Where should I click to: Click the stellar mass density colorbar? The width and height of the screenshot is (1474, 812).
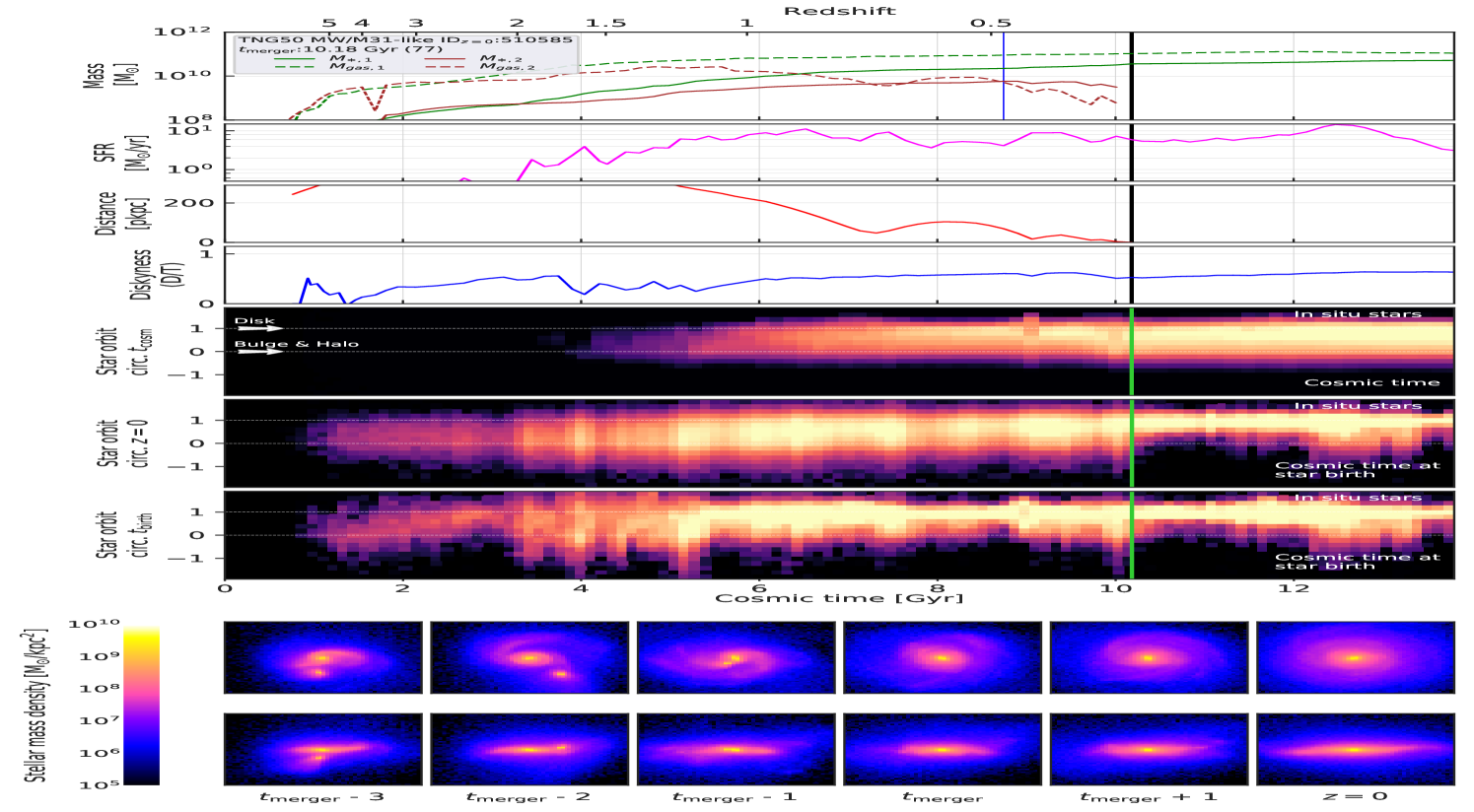[143, 705]
